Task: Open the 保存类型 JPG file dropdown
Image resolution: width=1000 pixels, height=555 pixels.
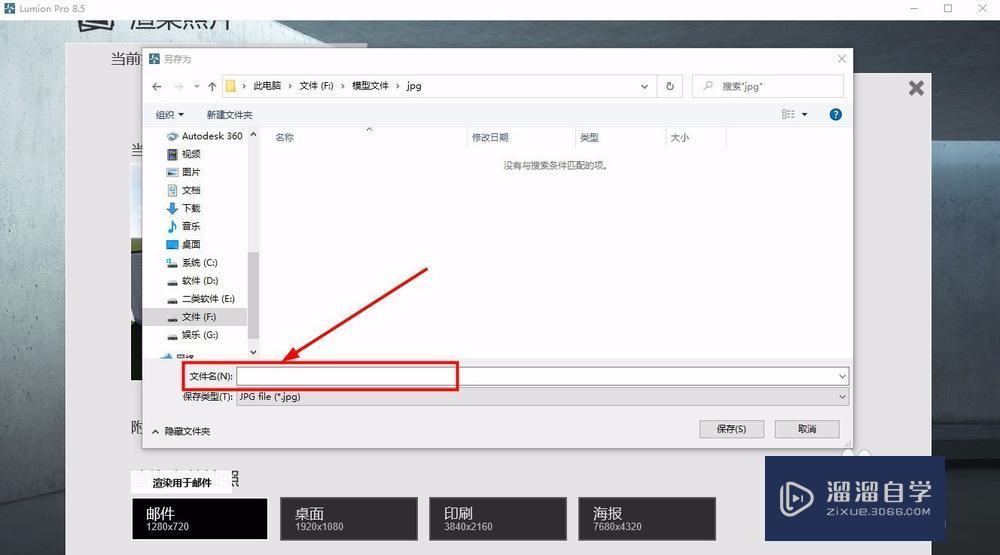Action: (542, 397)
